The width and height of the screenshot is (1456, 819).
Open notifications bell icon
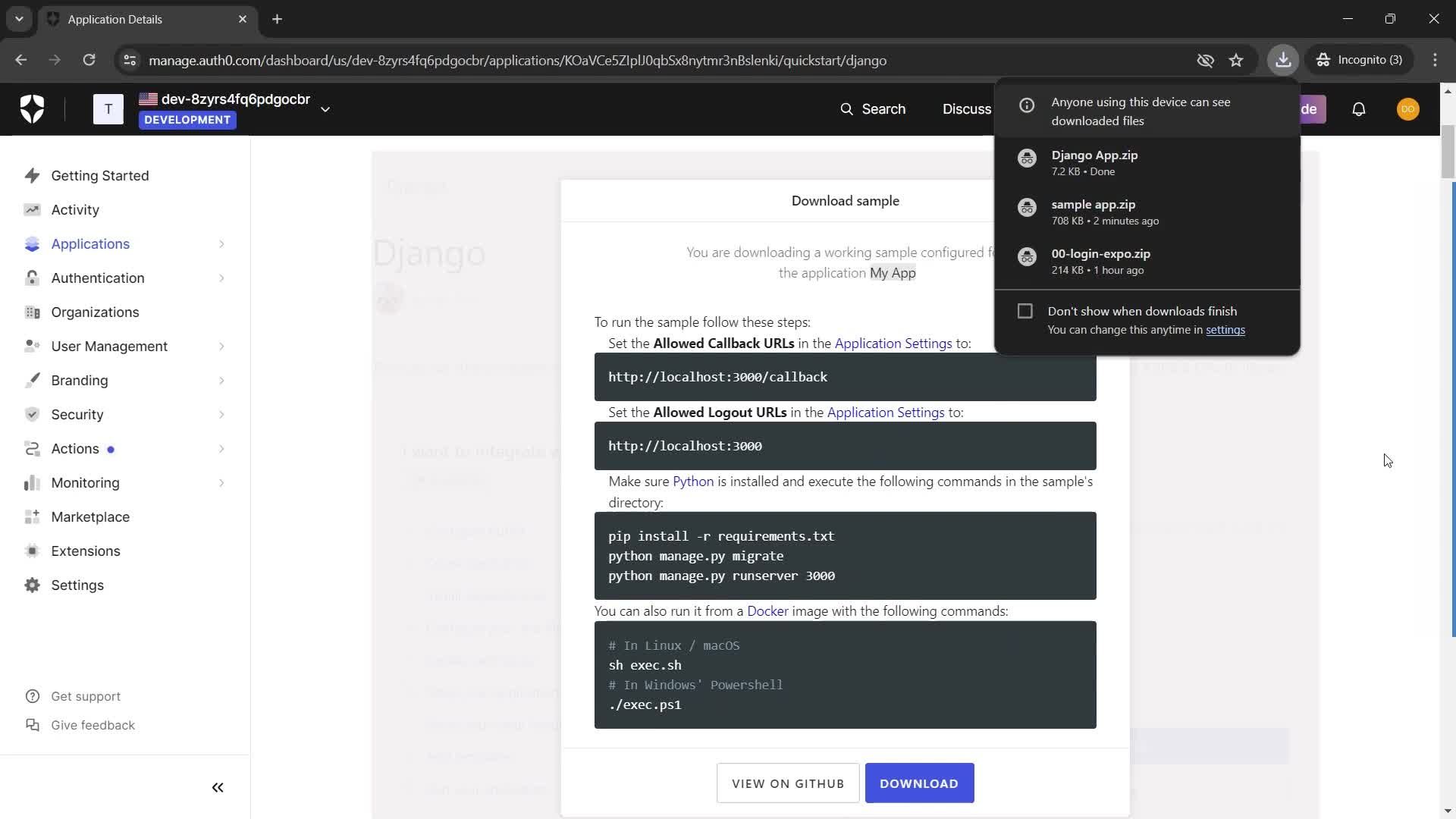1359,109
